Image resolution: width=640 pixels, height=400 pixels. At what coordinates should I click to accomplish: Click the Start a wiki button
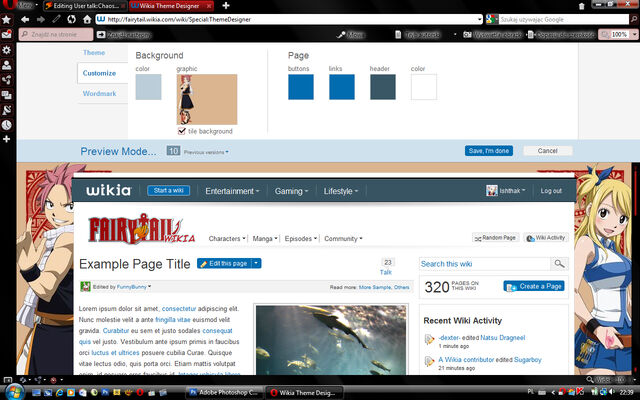tap(169, 191)
